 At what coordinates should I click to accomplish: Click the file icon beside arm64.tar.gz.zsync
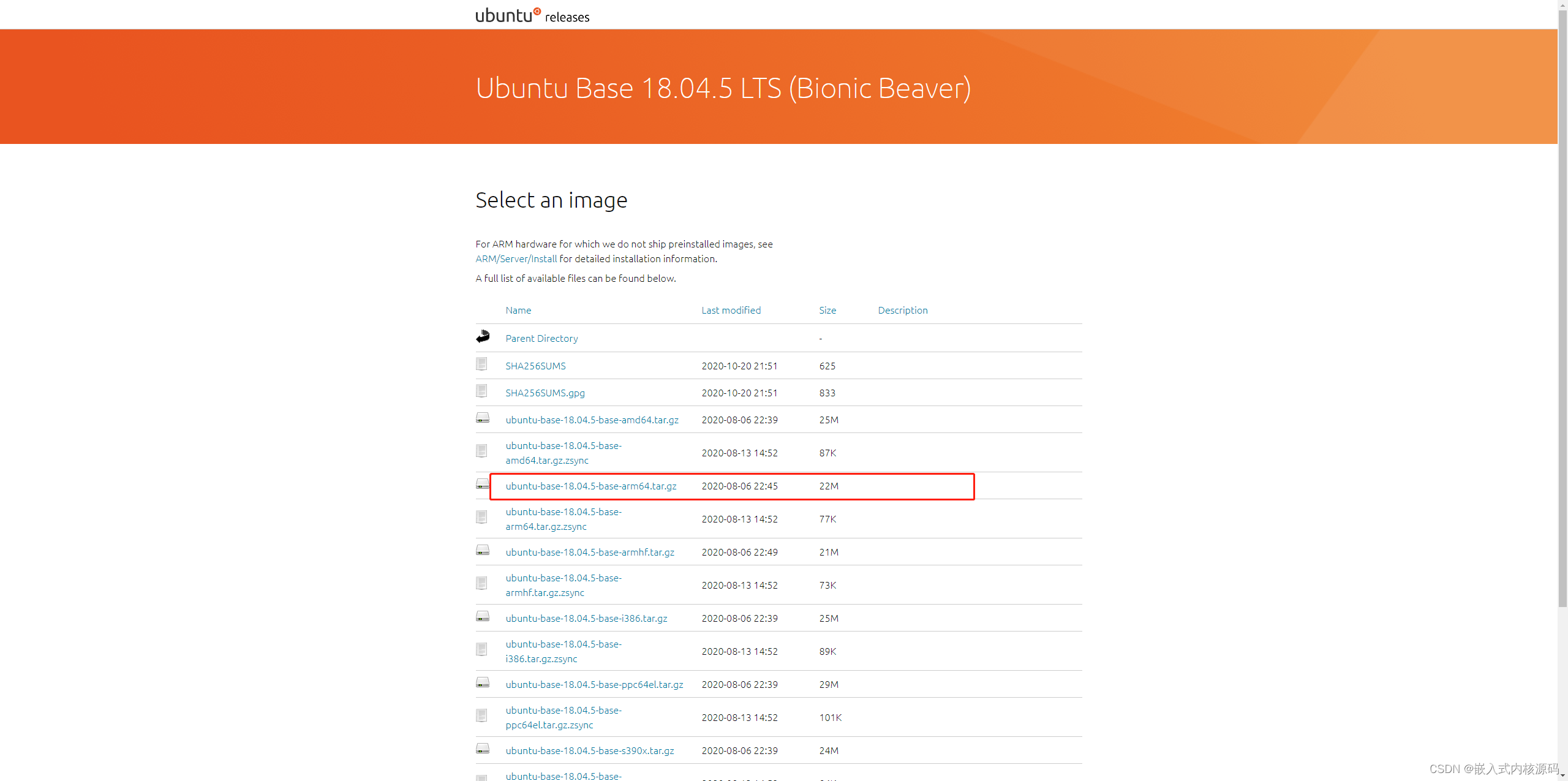(481, 517)
